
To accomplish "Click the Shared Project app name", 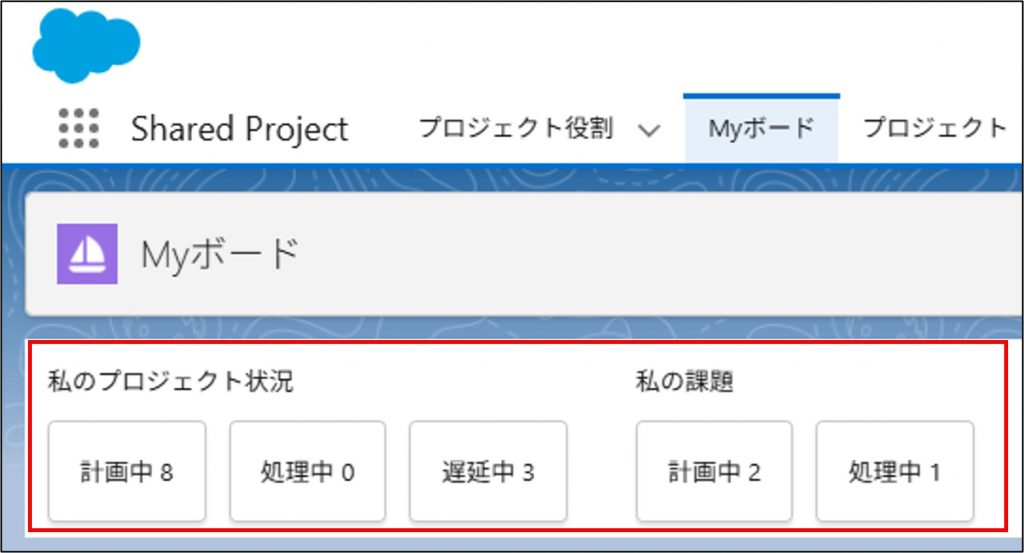I will pyautogui.click(x=239, y=129).
